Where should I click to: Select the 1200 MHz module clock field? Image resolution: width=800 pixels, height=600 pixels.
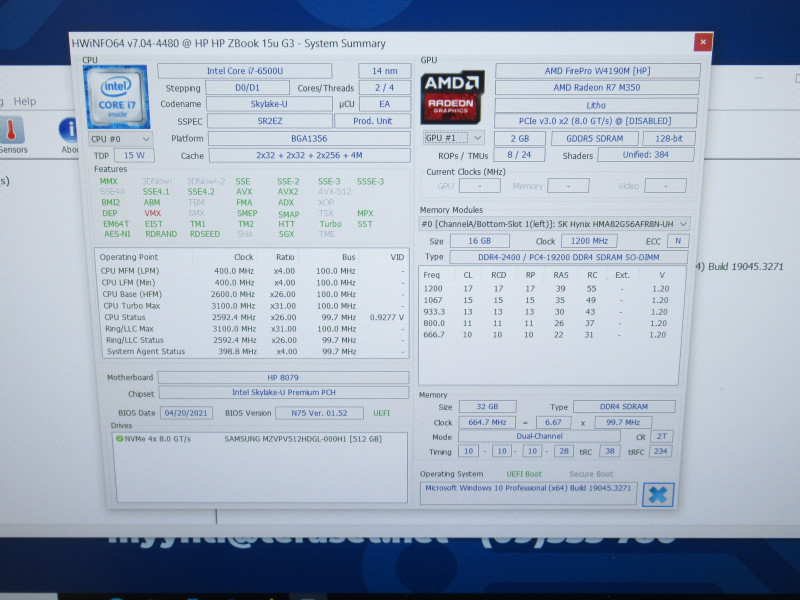coord(589,241)
